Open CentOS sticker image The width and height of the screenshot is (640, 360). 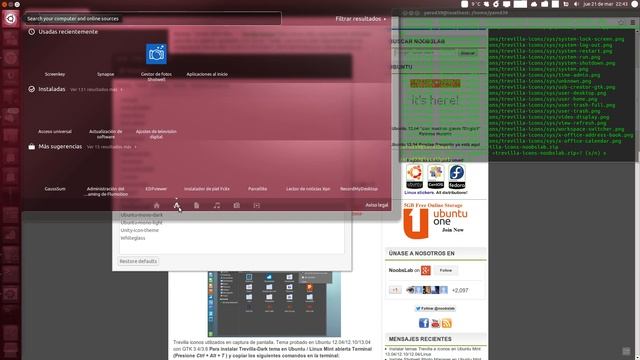pos(436,177)
